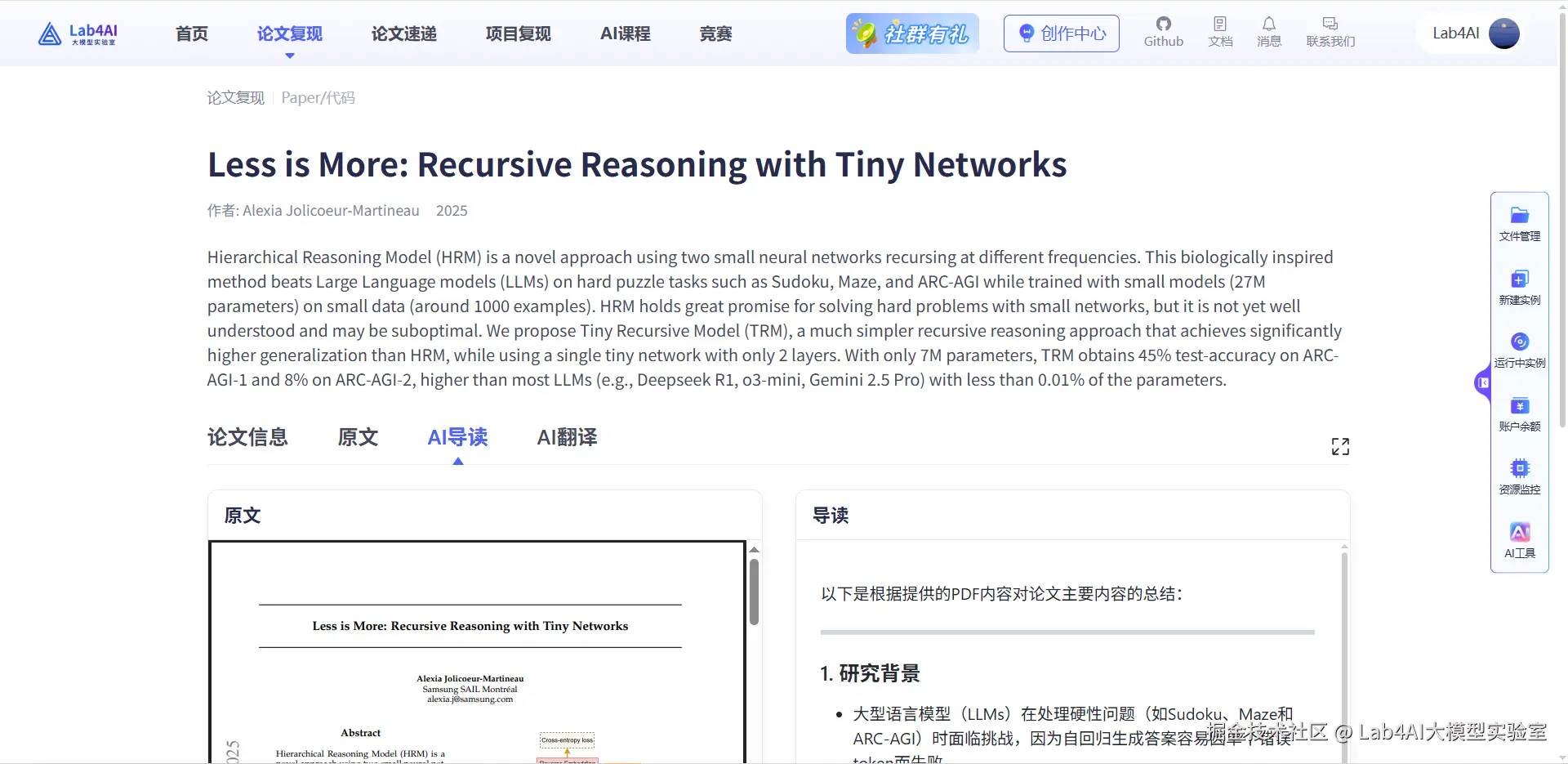Click the 社群有礼 banner button
The height and width of the screenshot is (764, 1568).
(x=912, y=34)
